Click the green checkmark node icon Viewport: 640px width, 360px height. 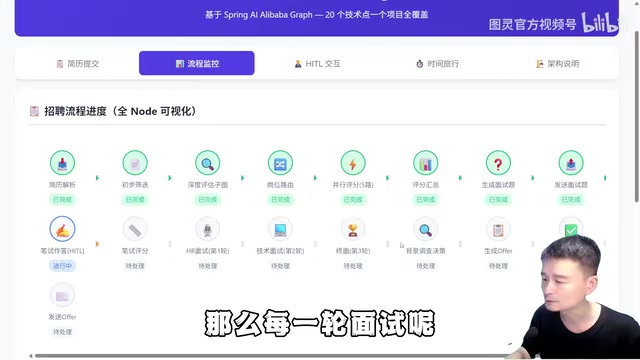[x=571, y=229]
